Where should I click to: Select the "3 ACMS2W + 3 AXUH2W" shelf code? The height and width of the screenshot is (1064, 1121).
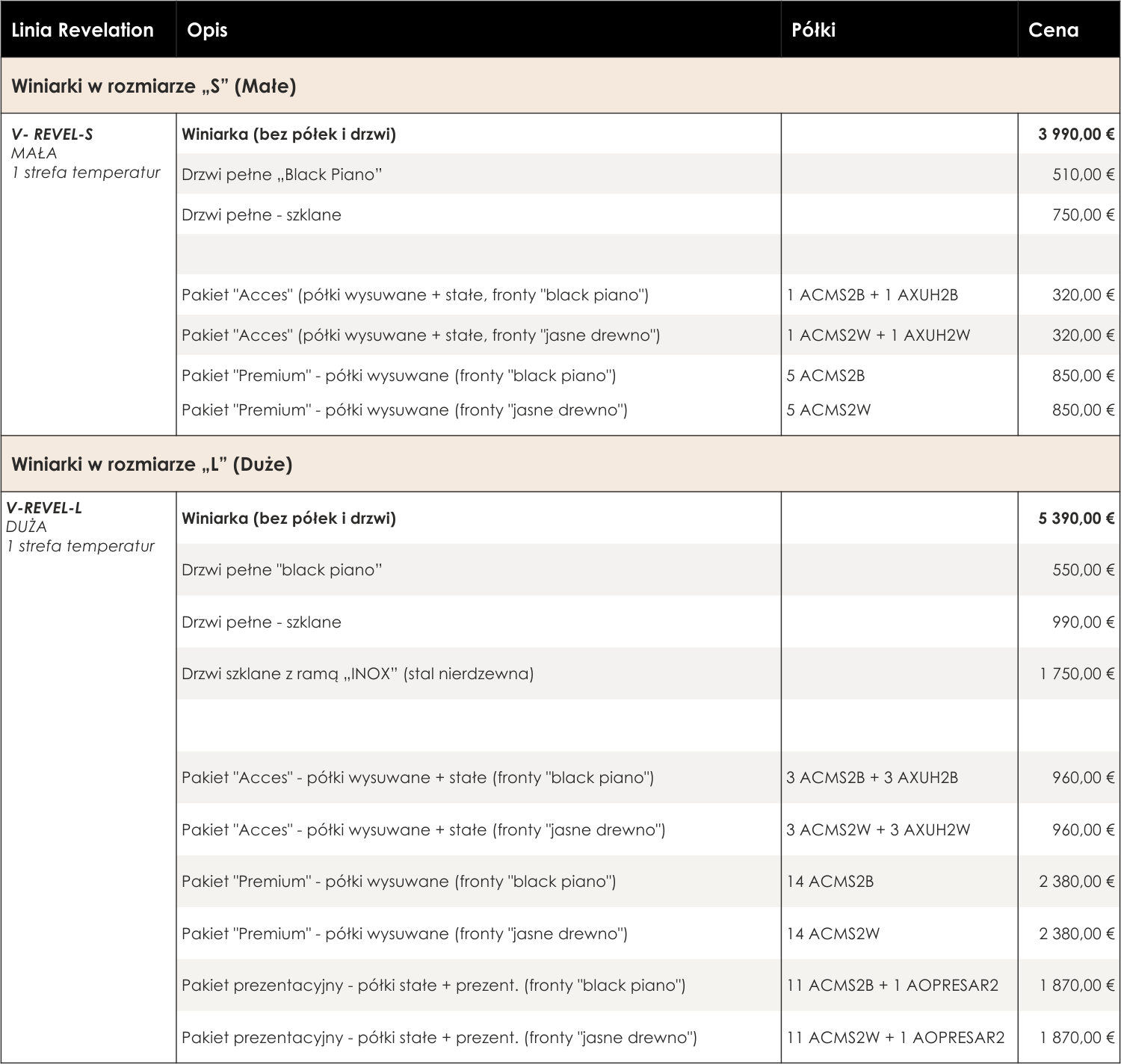(877, 830)
